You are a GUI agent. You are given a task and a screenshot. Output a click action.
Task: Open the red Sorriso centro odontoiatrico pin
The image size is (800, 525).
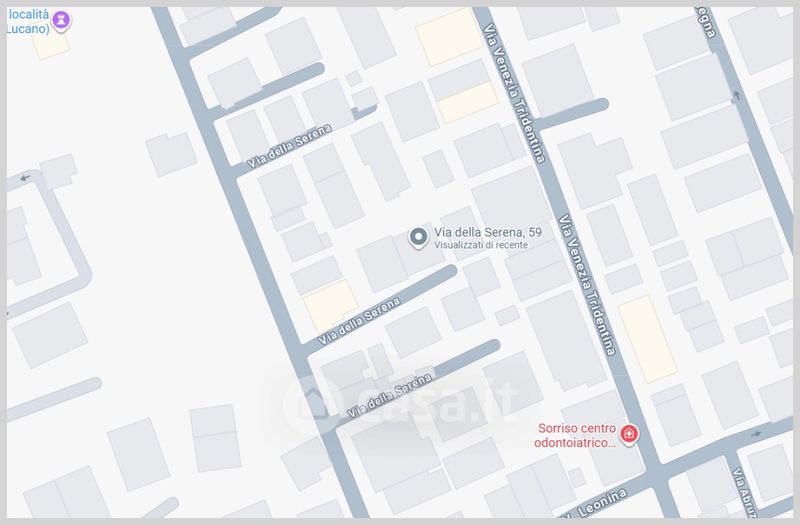coord(629,434)
